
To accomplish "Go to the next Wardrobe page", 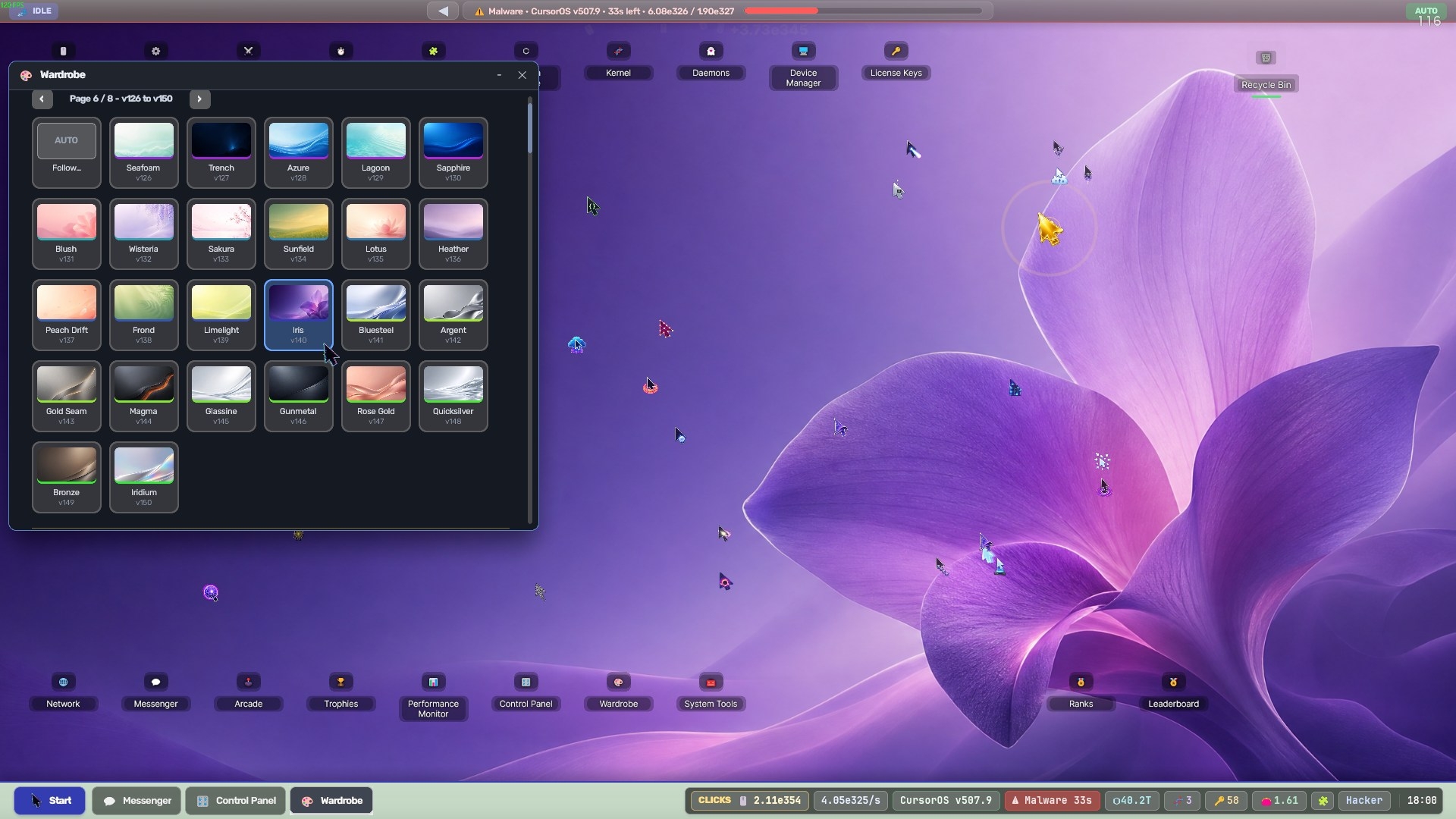I will (199, 99).
